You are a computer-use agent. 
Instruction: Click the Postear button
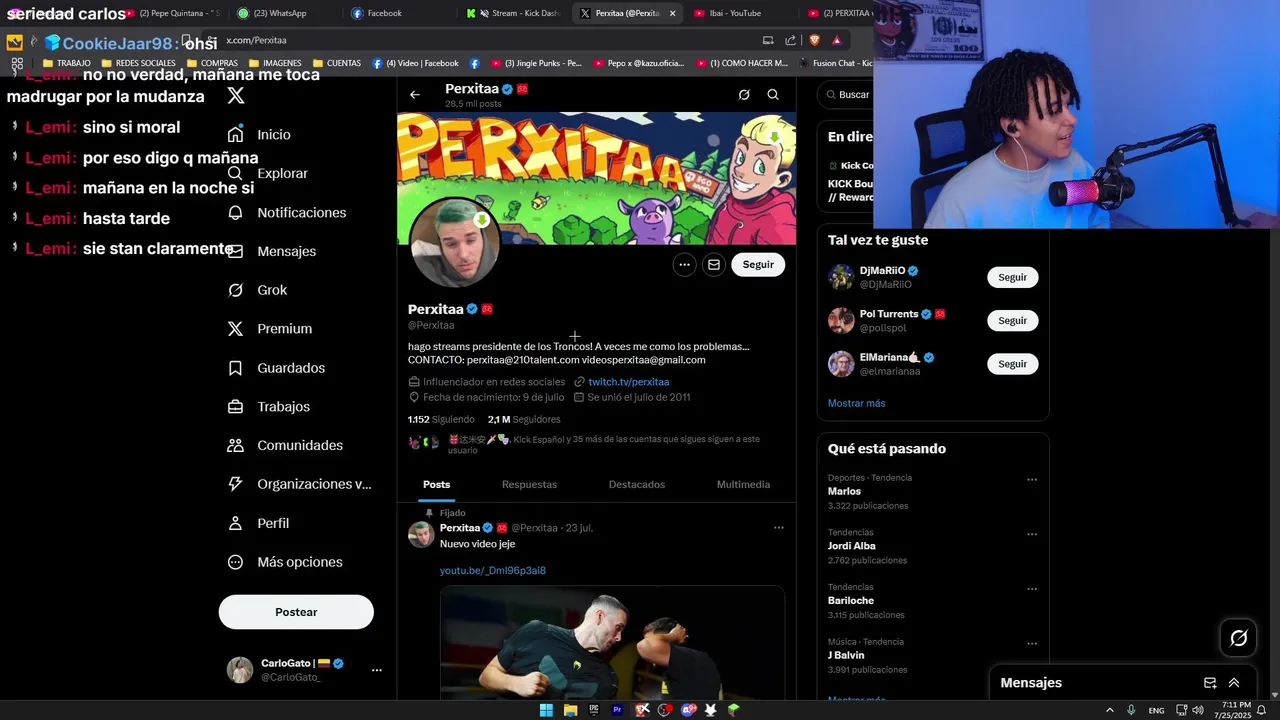pos(296,612)
